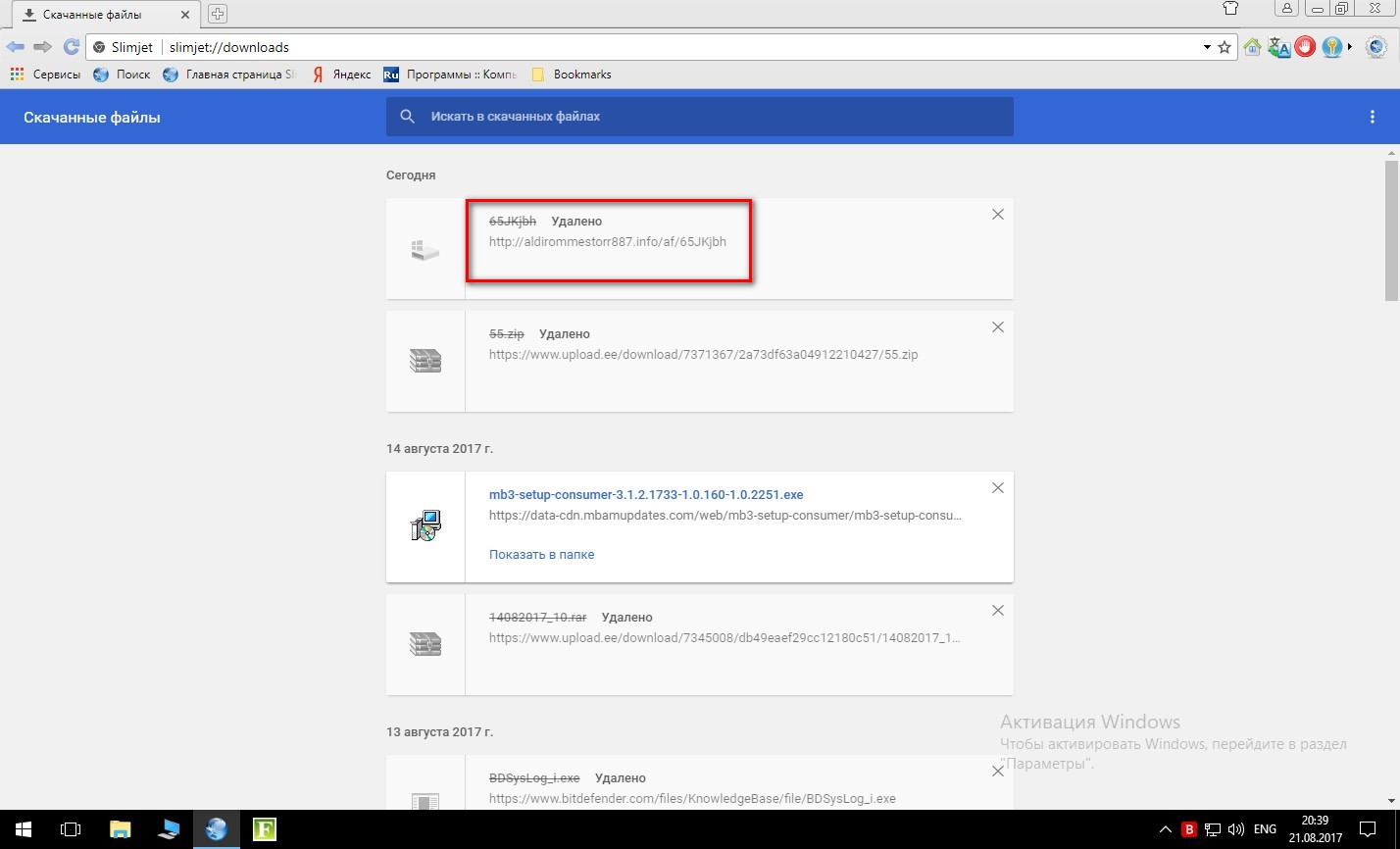Click Показать в папке link
The image size is (1400, 849).
[x=541, y=555]
